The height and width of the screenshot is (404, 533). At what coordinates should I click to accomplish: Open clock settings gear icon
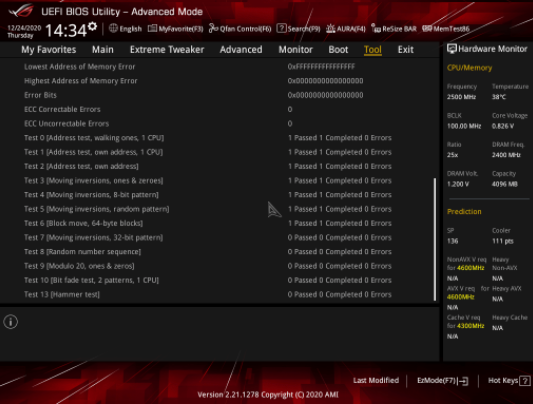[92, 26]
